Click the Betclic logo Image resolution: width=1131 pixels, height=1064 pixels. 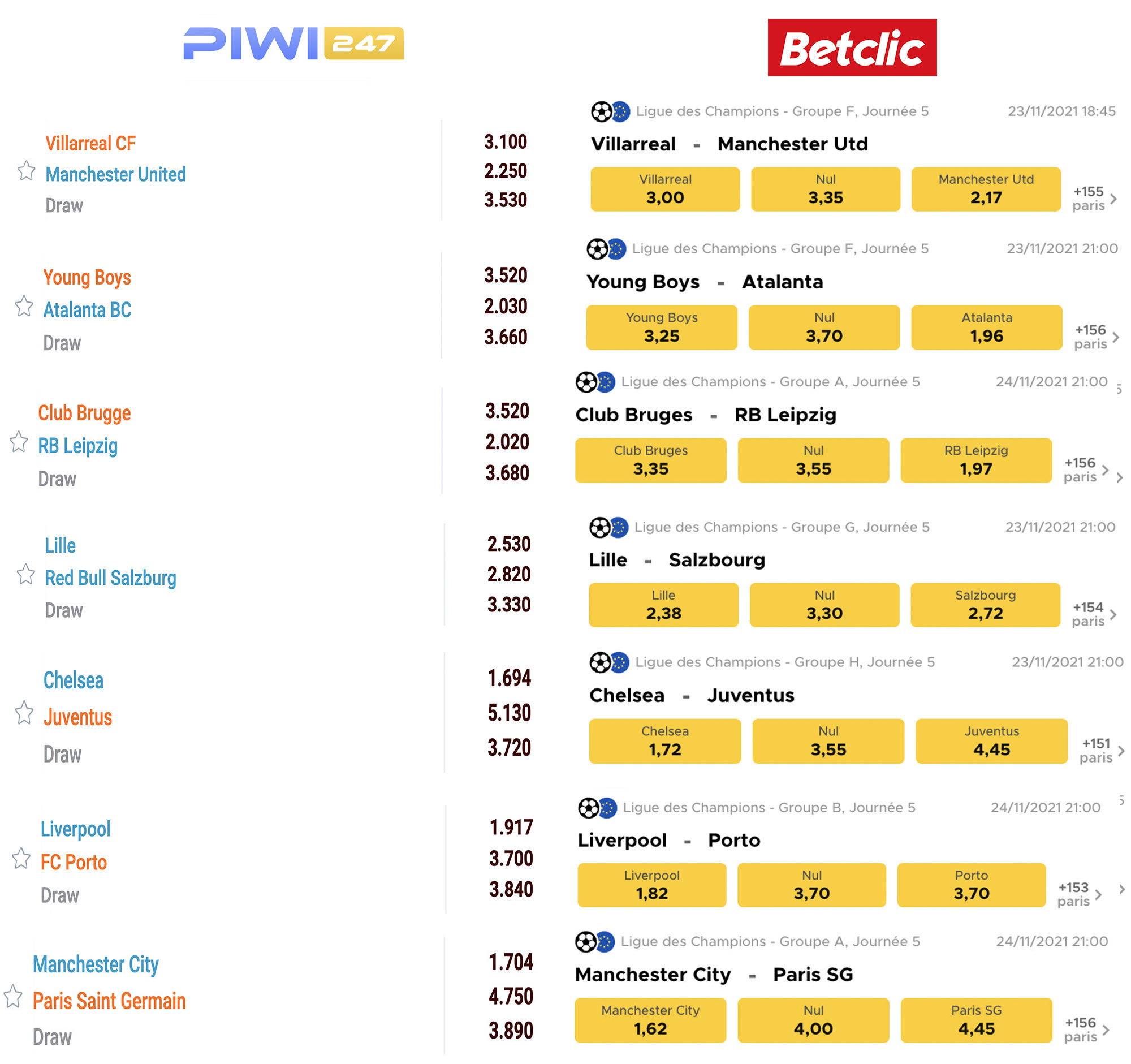pyautogui.click(x=852, y=48)
